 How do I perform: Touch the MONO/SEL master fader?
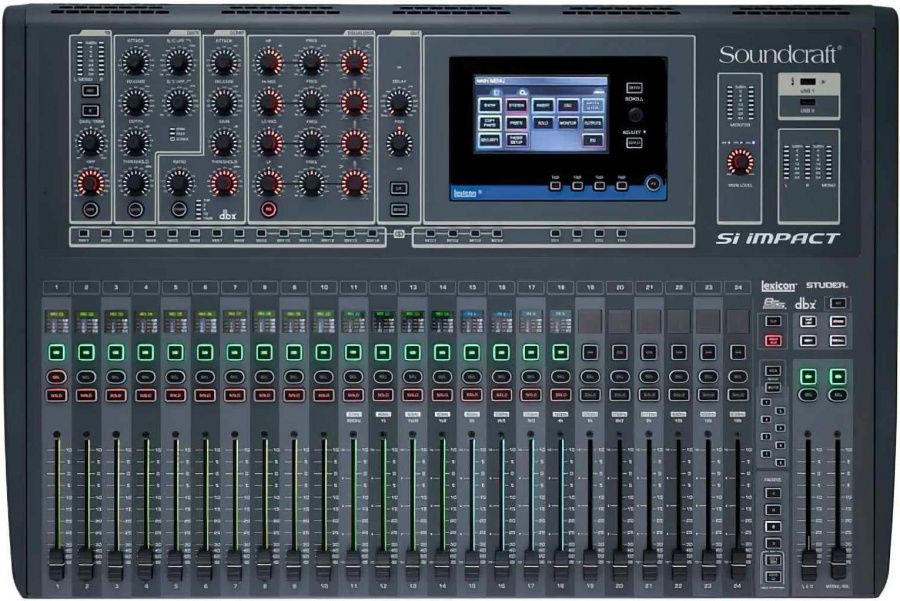[x=839, y=563]
